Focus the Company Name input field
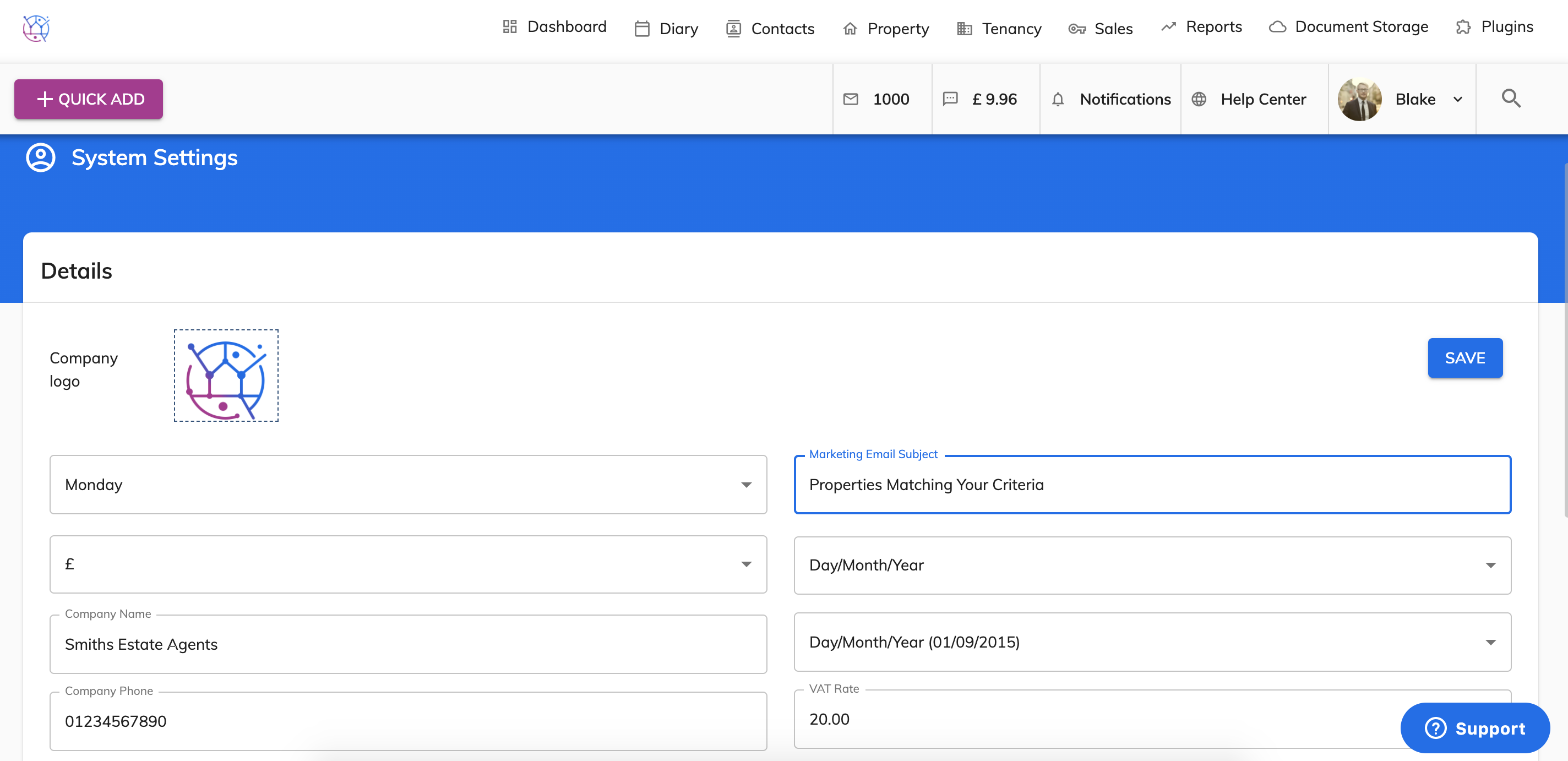The image size is (1568, 761). (408, 644)
